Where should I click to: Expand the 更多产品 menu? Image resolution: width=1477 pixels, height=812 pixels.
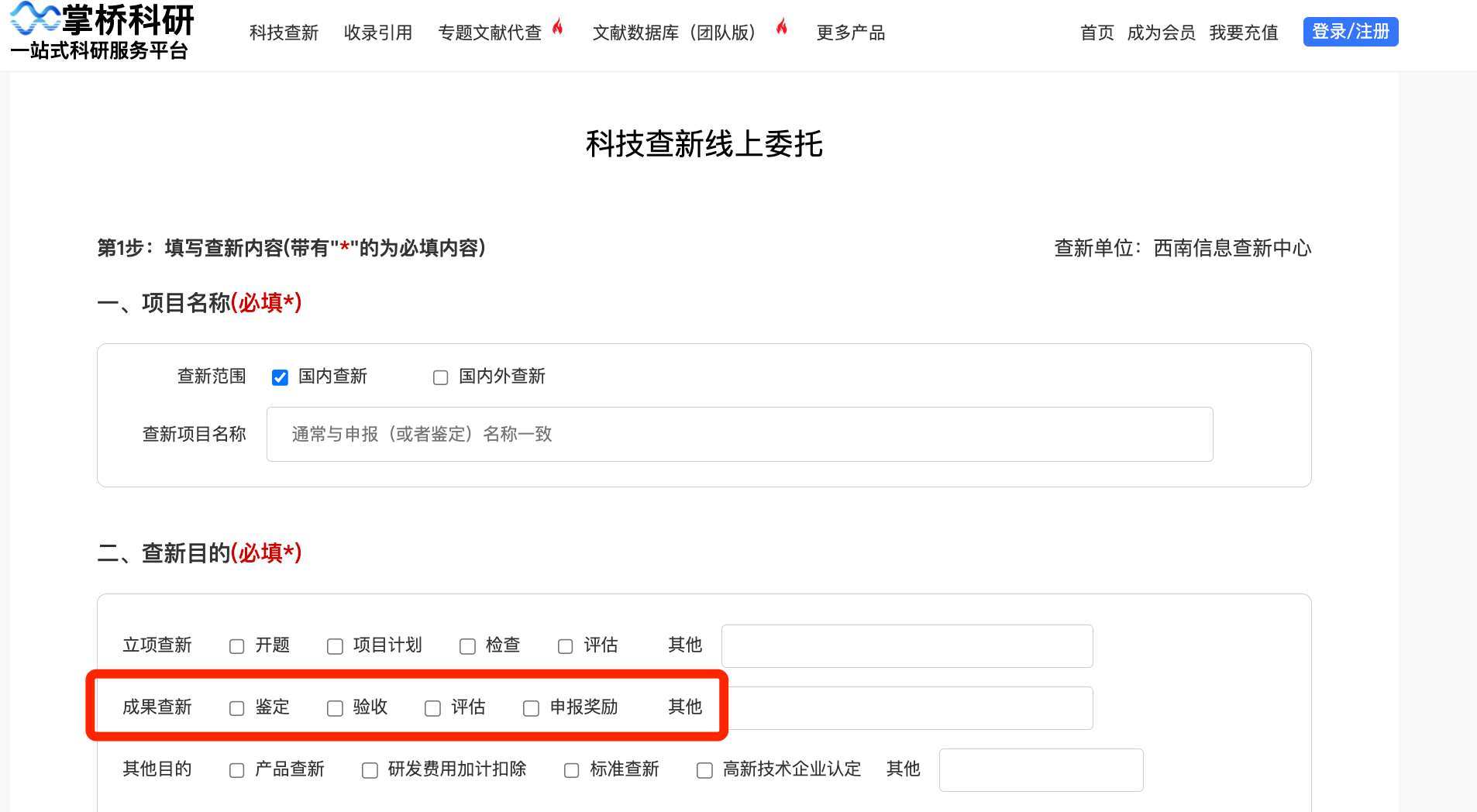pyautogui.click(x=851, y=33)
